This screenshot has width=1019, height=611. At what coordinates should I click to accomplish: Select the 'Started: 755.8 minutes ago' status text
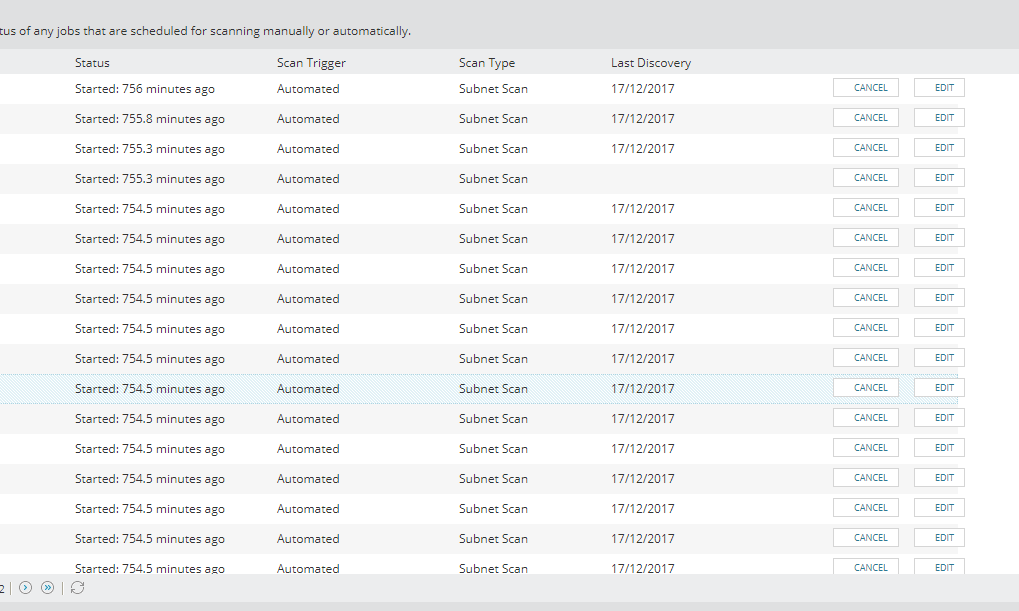point(149,119)
